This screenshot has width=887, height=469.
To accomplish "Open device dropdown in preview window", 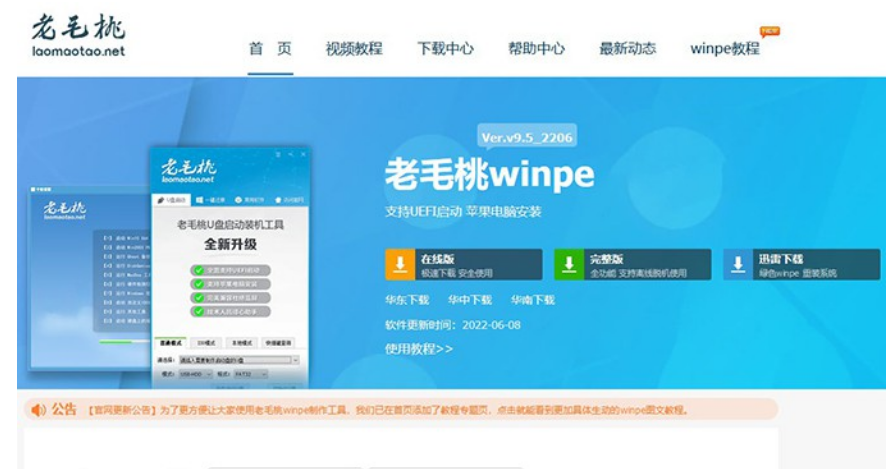I will tap(239, 360).
